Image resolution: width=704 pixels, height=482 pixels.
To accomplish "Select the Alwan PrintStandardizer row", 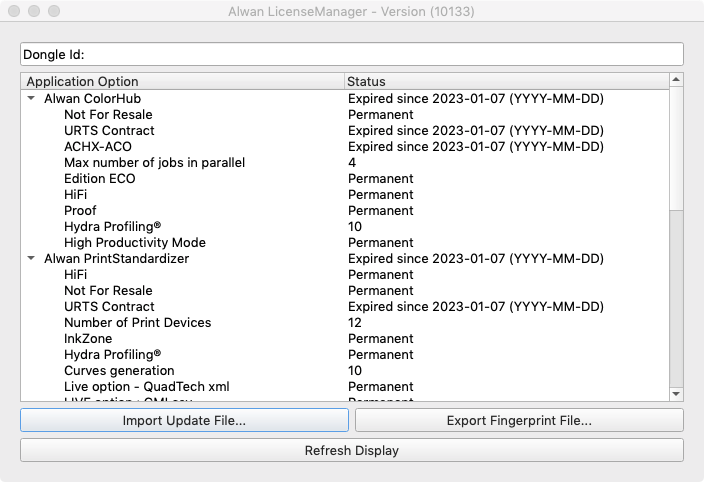I will point(345,259).
